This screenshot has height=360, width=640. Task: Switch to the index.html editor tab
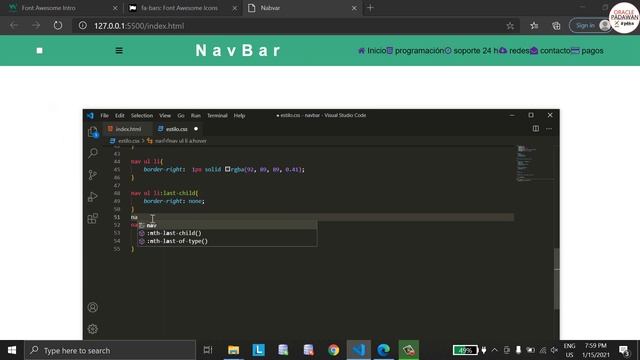127,129
